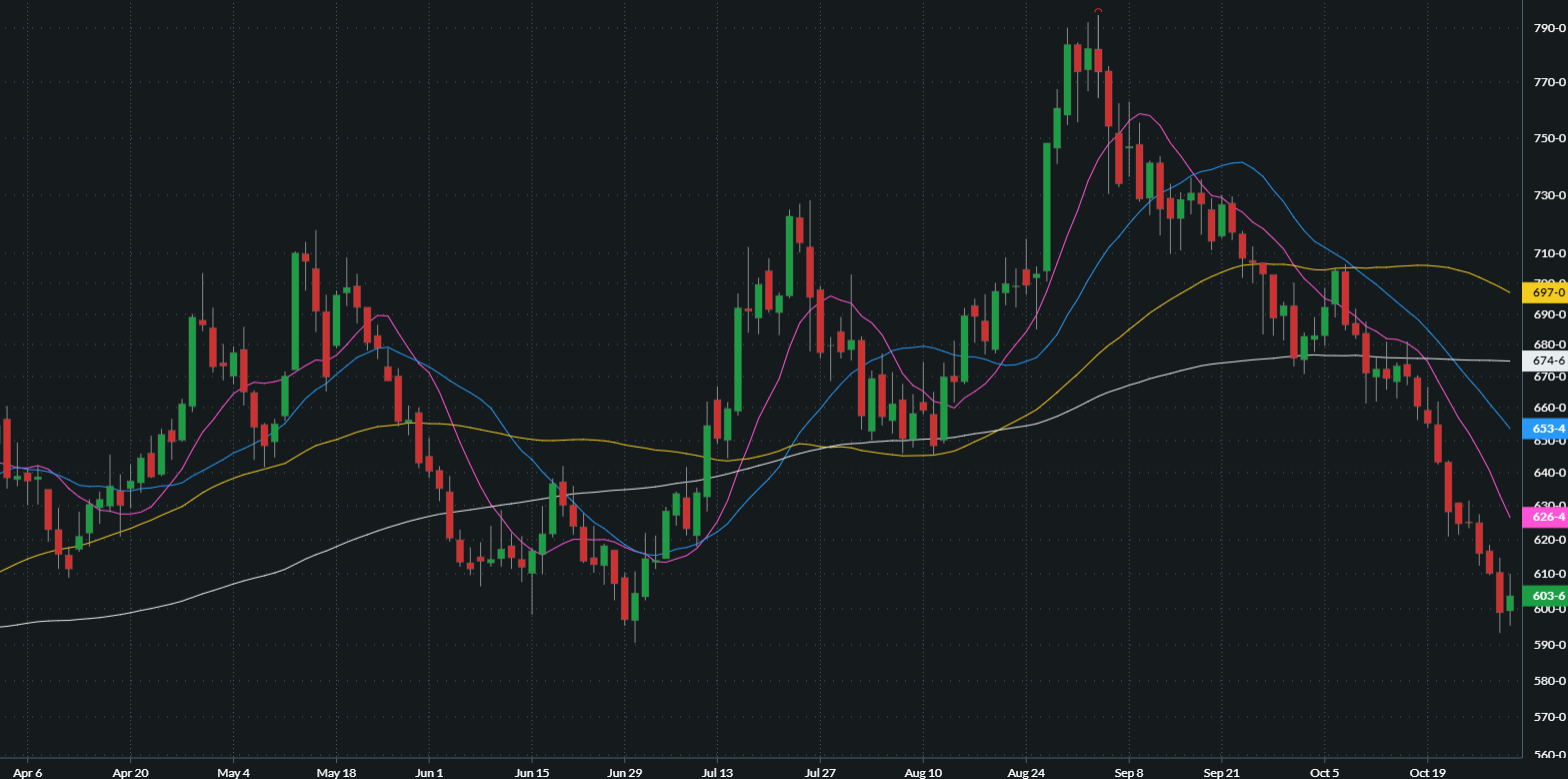Image resolution: width=1568 pixels, height=779 pixels.
Task: Select the Jun 1 date label
Action: (428, 772)
